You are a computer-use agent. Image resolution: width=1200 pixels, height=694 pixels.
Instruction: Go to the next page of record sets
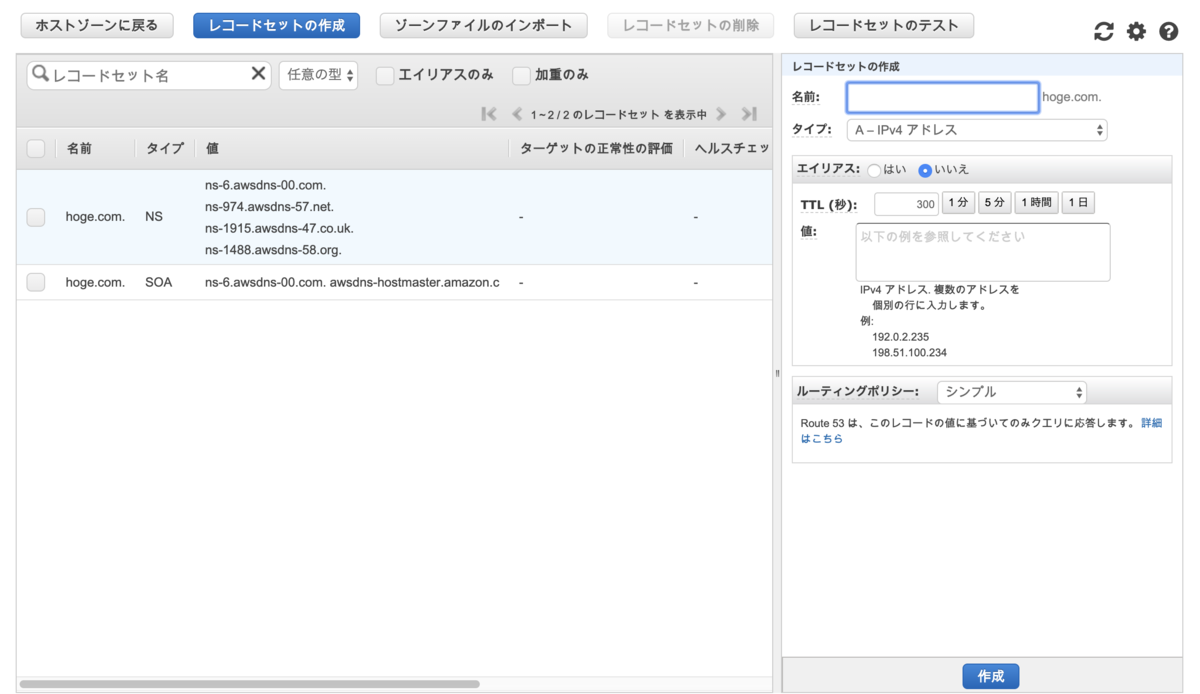point(722,114)
